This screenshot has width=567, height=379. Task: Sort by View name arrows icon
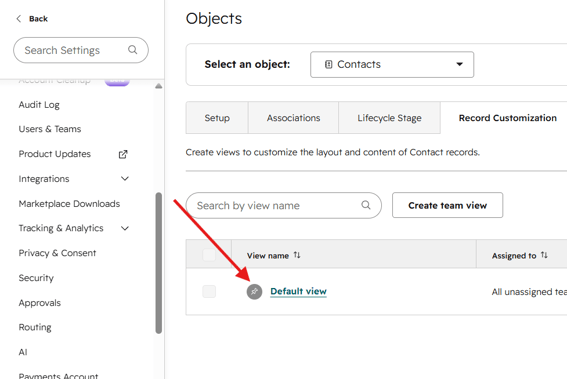click(297, 255)
